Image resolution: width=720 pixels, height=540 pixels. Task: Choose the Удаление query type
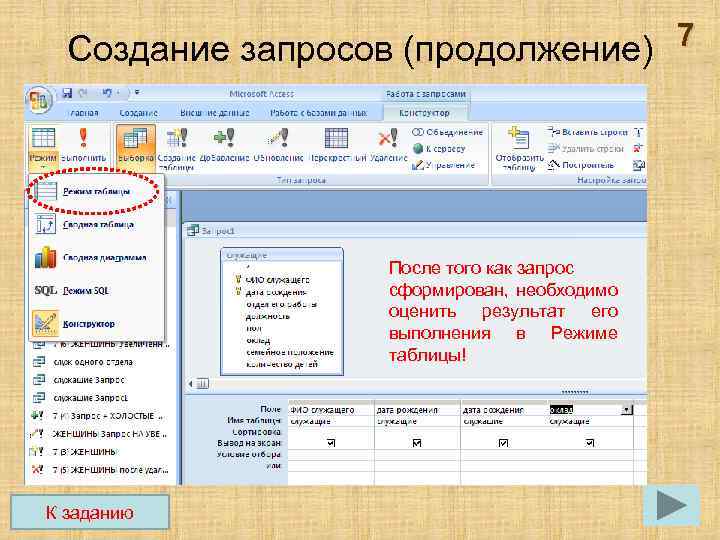tap(388, 145)
